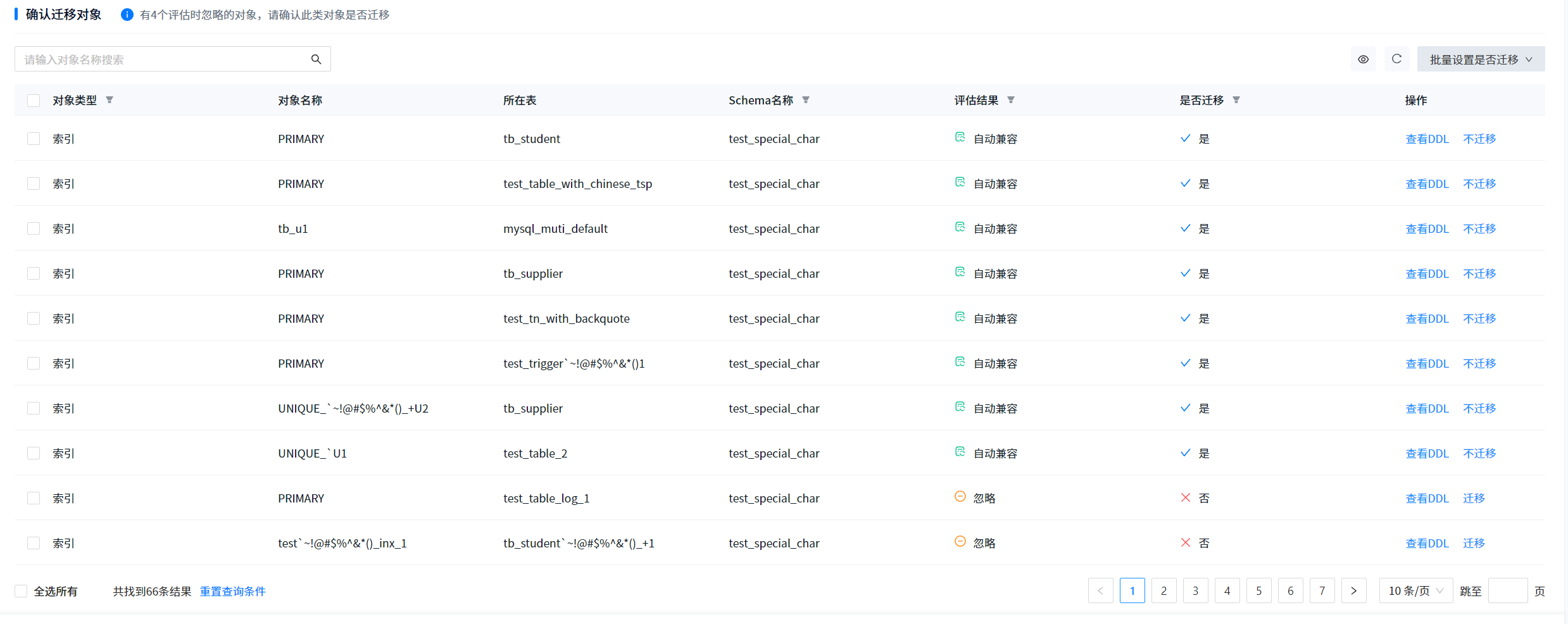This screenshot has height=624, width=1568.
Task: Expand the 10 条/页 page size selector
Action: 1415,590
